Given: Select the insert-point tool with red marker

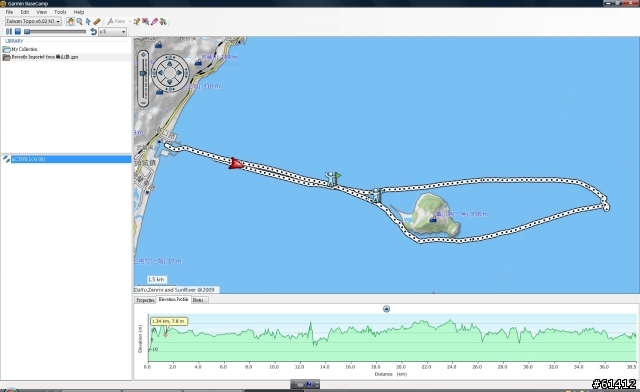Looking at the screenshot, I should point(145,21).
